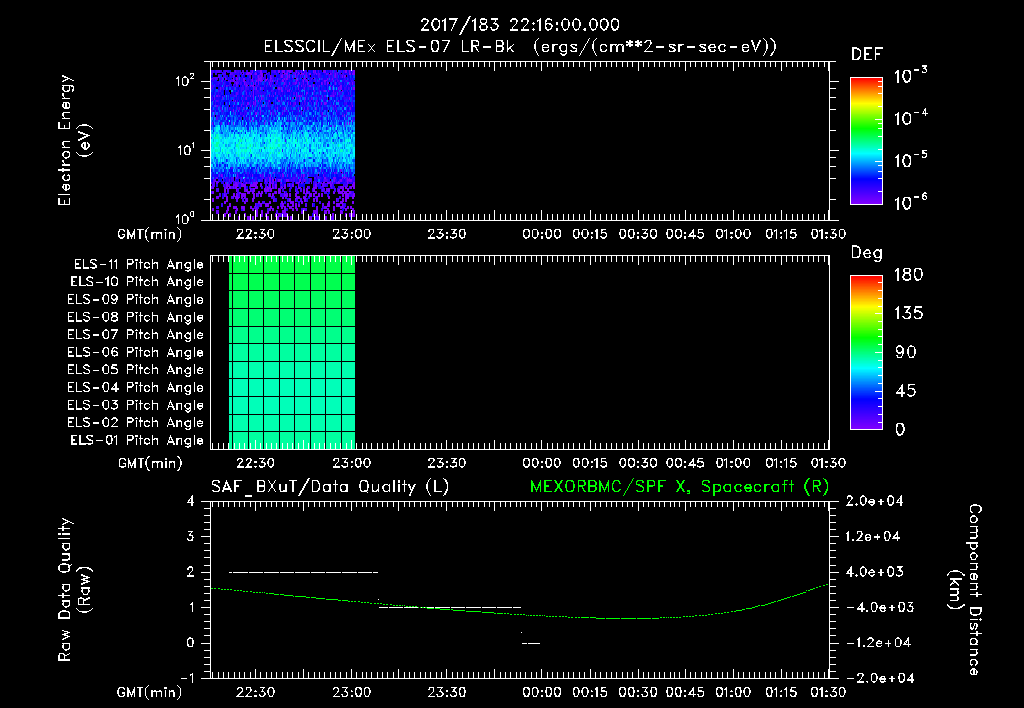Viewport: 1024px width, 708px height.
Task: Click the ELS-11 Pitch Angle label
Action: [x=138, y=265]
